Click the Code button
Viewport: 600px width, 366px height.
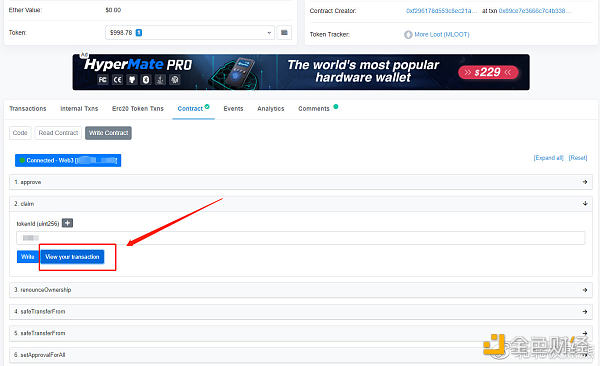pyautogui.click(x=20, y=133)
